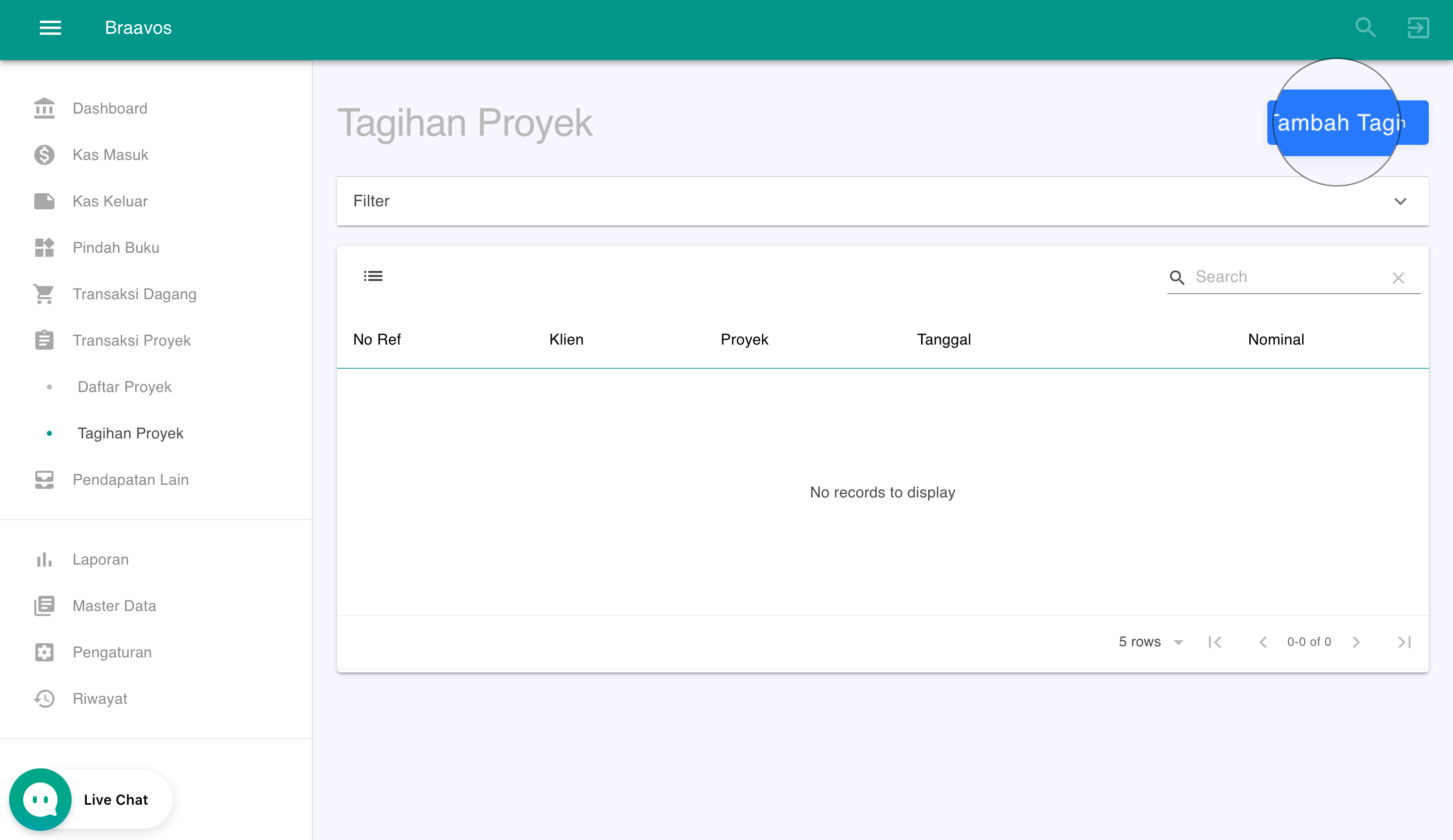Screen dimensions: 1453x840
Task: Click the search icon in the top bar
Action: tap(1365, 27)
